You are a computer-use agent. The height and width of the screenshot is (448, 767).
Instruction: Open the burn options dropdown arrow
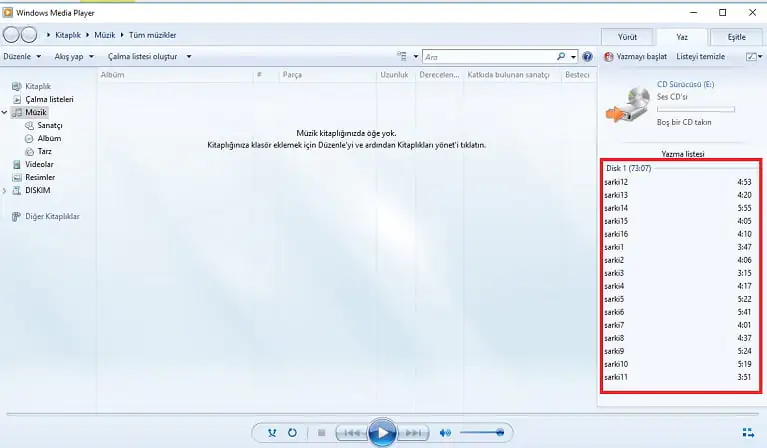760,57
